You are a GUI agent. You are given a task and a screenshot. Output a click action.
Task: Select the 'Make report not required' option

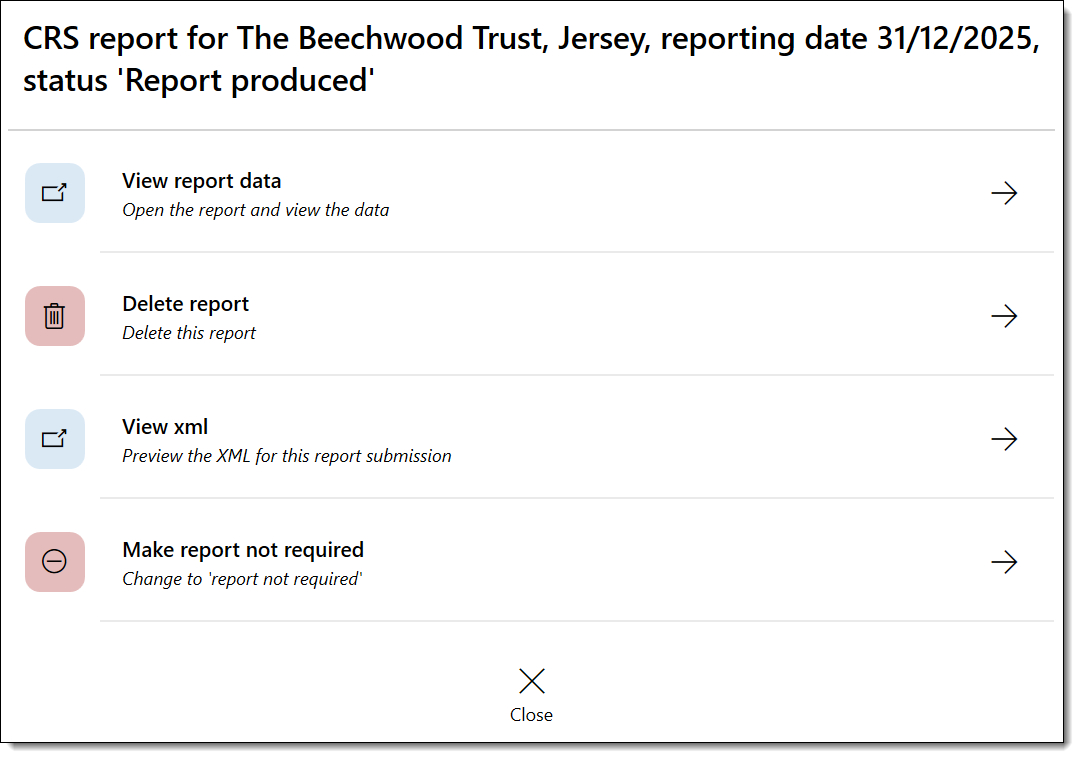243,550
